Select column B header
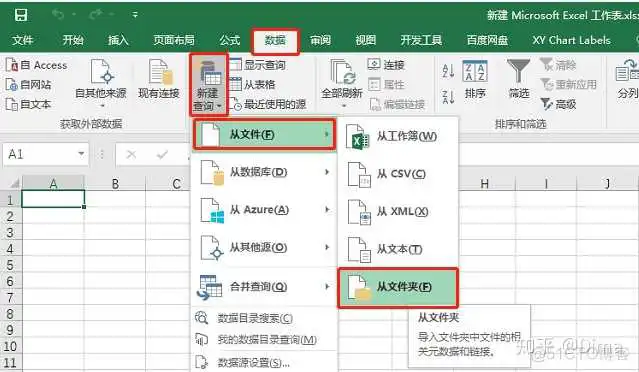Image resolution: width=639 pixels, height=372 pixels. click(115, 183)
